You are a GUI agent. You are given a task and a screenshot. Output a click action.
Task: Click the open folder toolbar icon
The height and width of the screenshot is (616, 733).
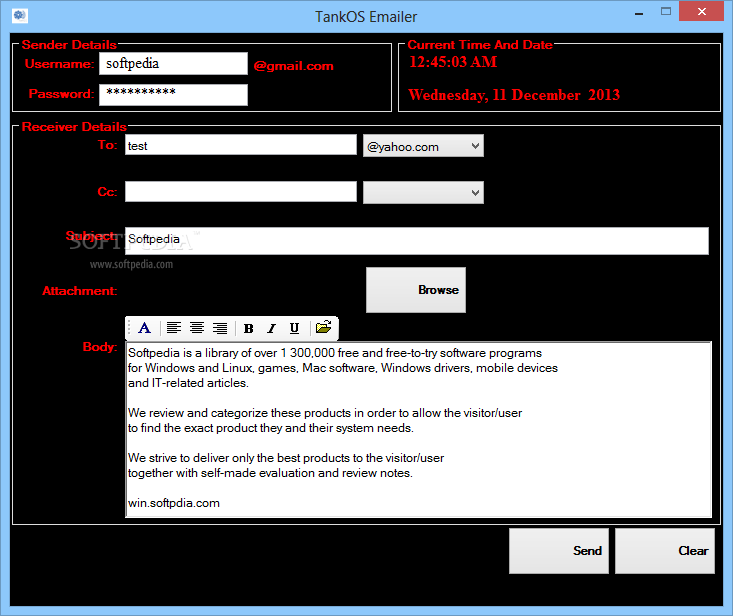coord(323,327)
